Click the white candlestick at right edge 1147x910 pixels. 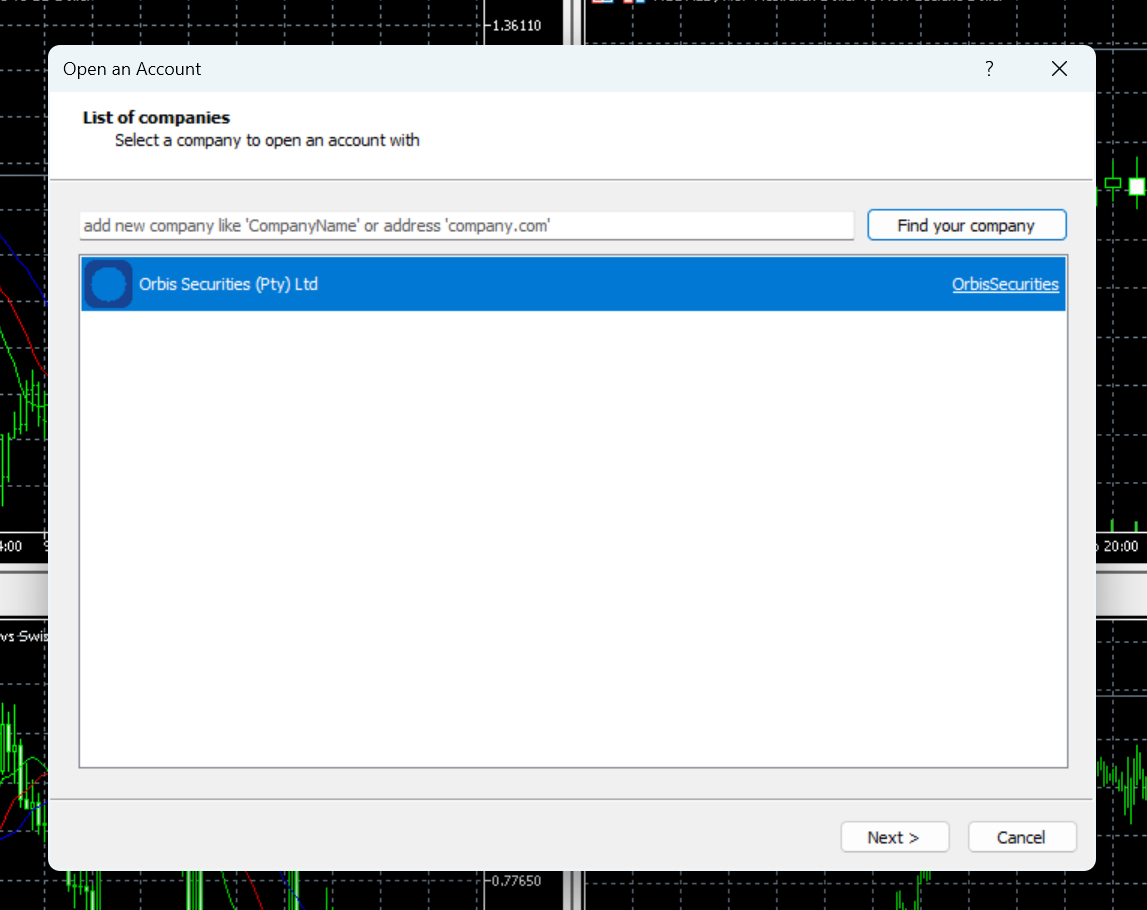1136,186
